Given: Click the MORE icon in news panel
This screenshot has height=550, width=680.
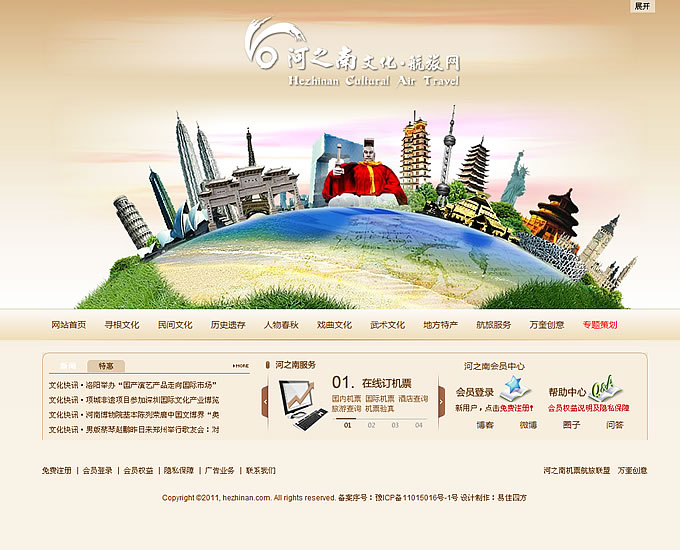Looking at the screenshot, I should [241, 366].
